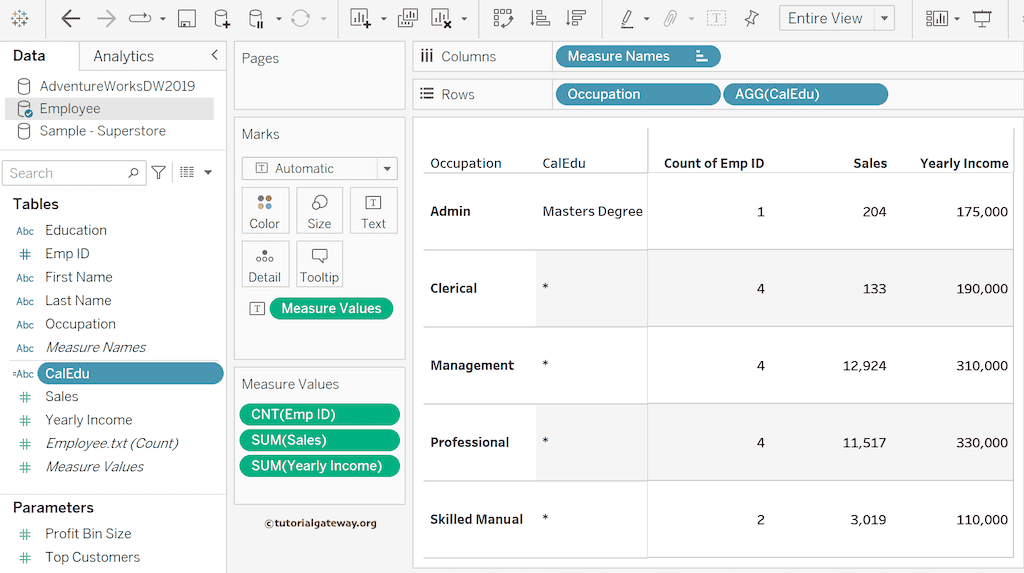
Task: Open the Entire View fit dropdown
Action: [884, 19]
